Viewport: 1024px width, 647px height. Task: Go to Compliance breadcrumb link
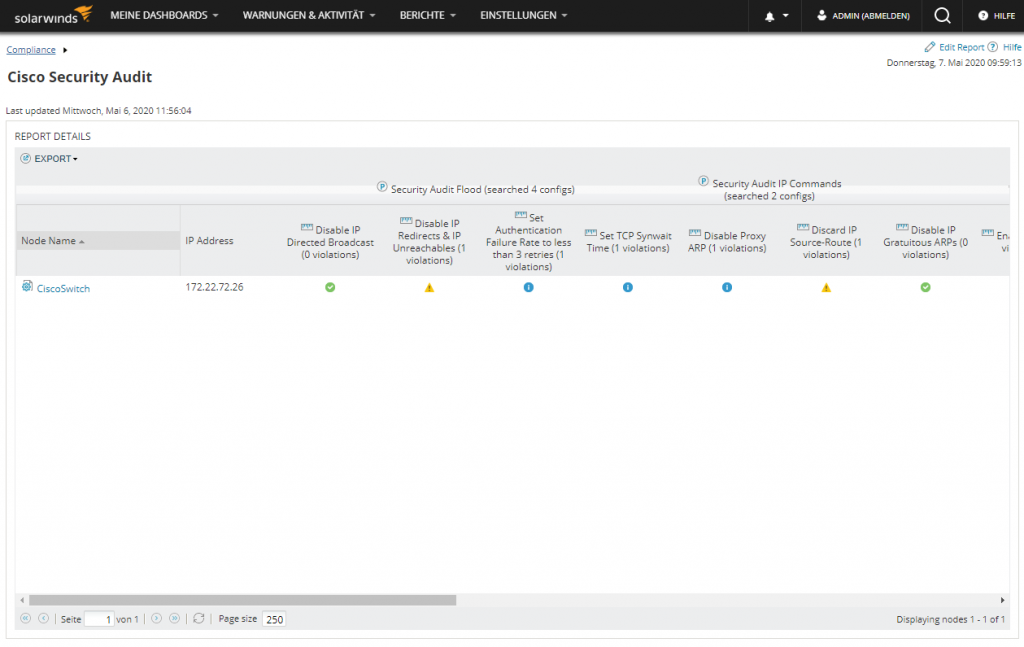[x=31, y=50]
